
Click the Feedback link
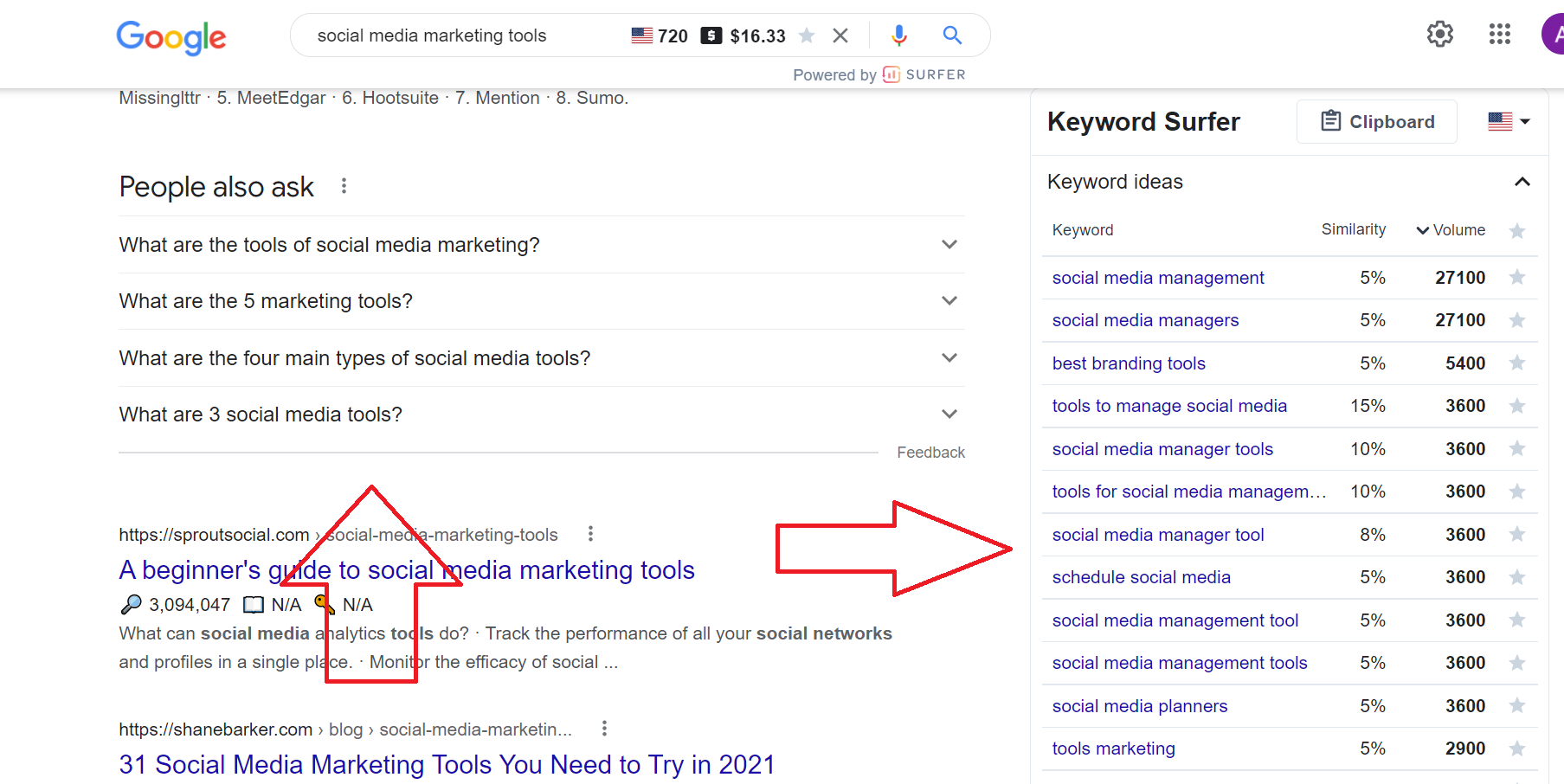[x=930, y=453]
